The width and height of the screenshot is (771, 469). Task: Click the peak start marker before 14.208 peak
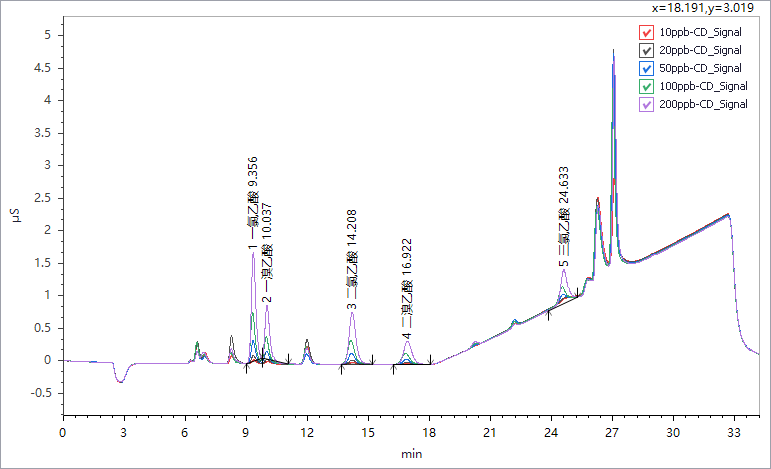coord(341,369)
